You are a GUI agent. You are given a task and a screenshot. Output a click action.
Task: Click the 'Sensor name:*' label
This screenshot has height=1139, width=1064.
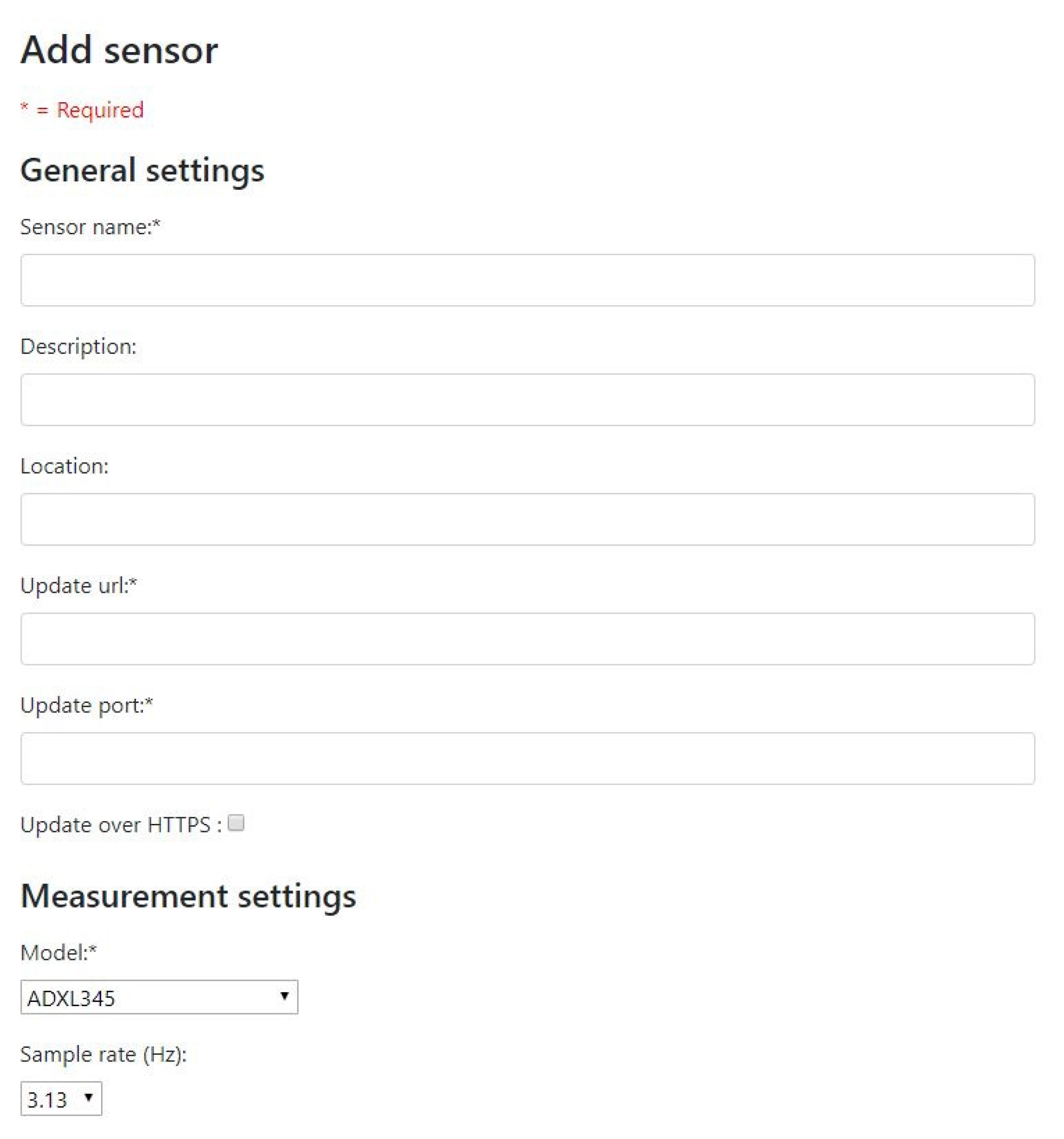click(90, 227)
